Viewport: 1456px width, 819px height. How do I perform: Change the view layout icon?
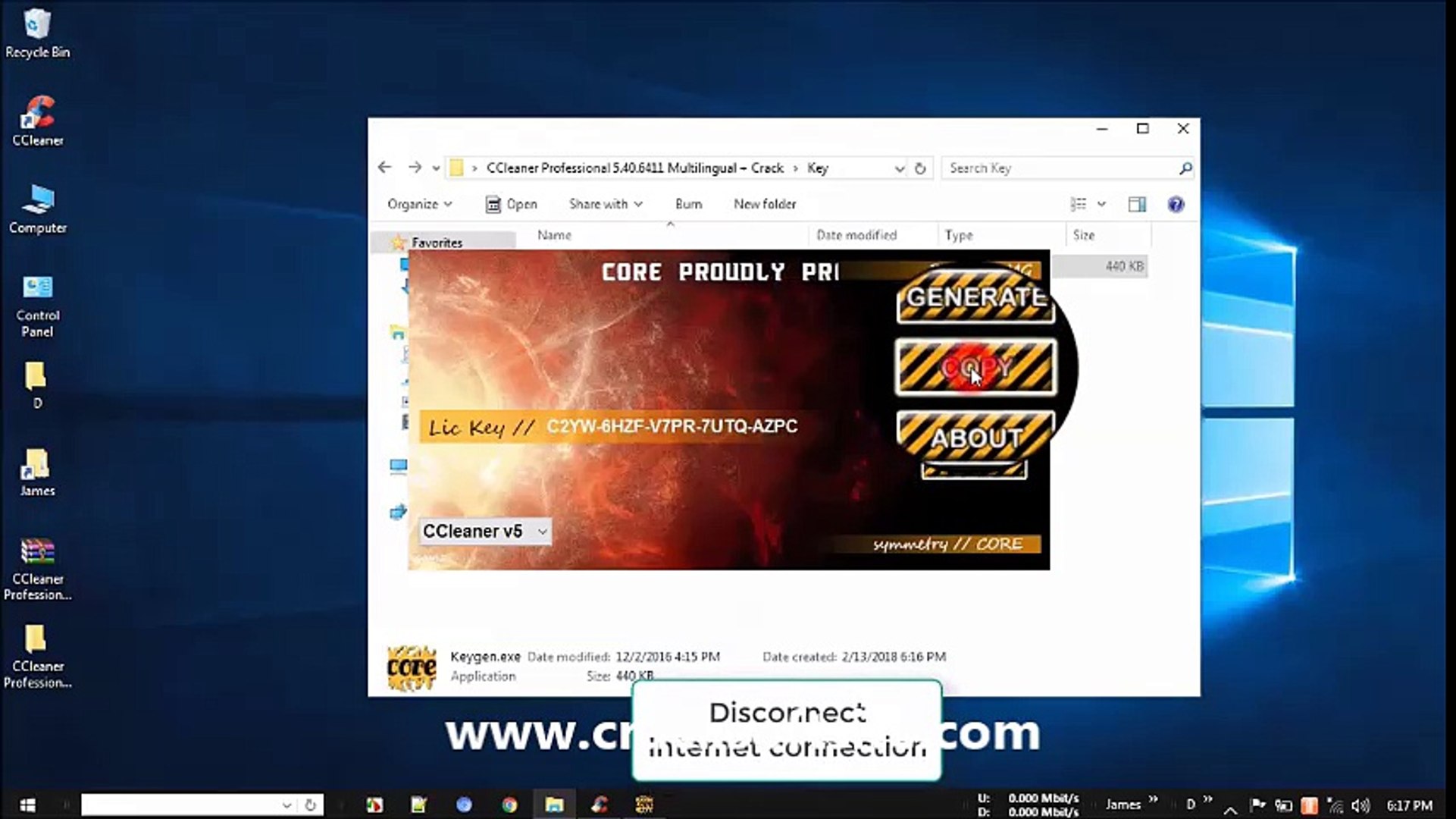[1078, 204]
